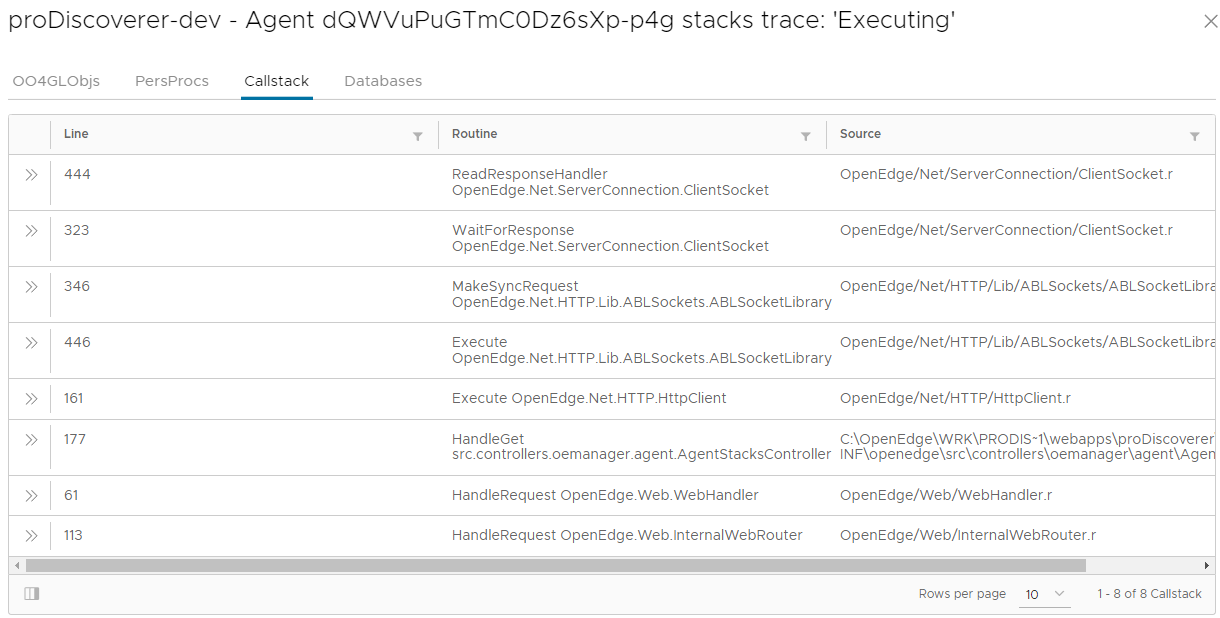The width and height of the screenshot is (1220, 618).
Task: Select the Callstack tab
Action: 277,81
